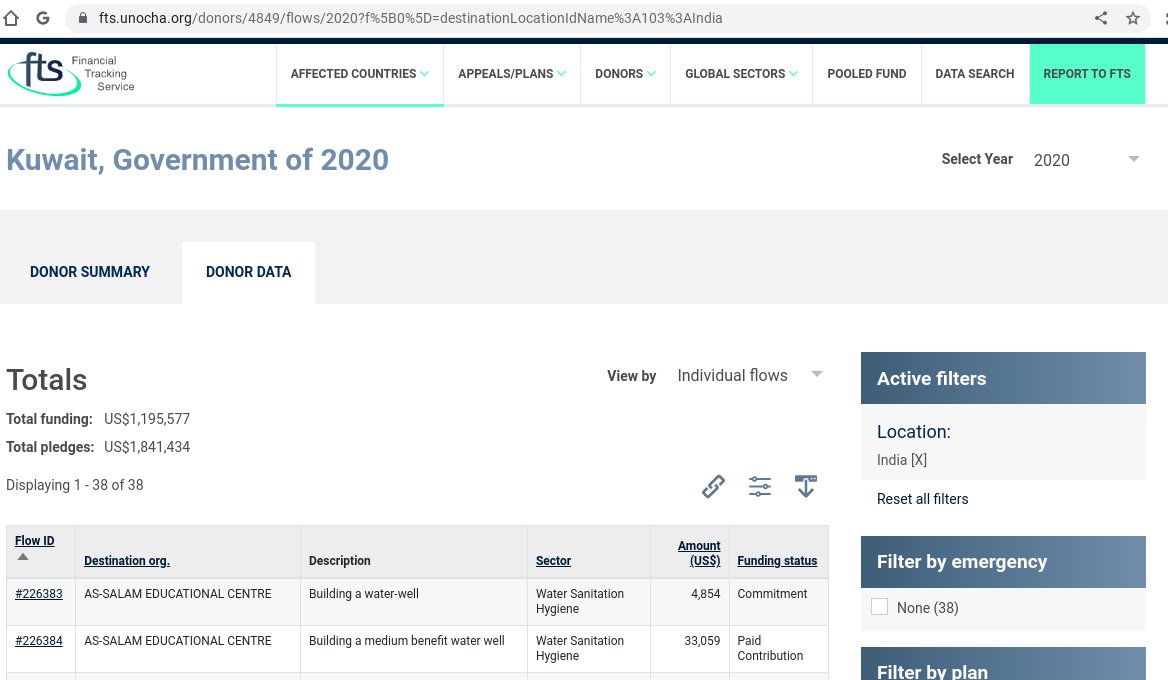1168x680 pixels.
Task: Expand Appeals/Plans menu
Action: click(x=512, y=74)
